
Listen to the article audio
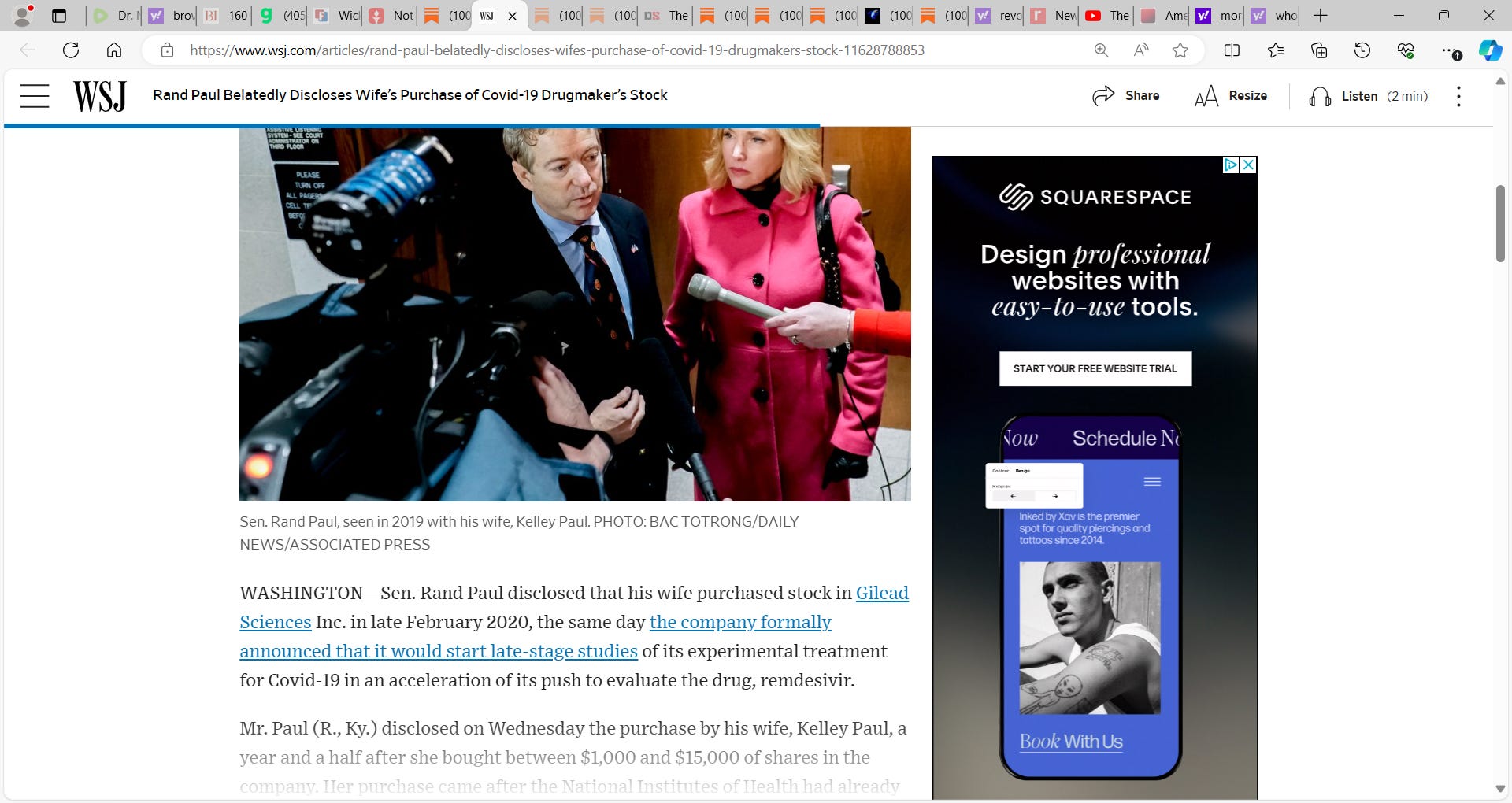(1369, 96)
